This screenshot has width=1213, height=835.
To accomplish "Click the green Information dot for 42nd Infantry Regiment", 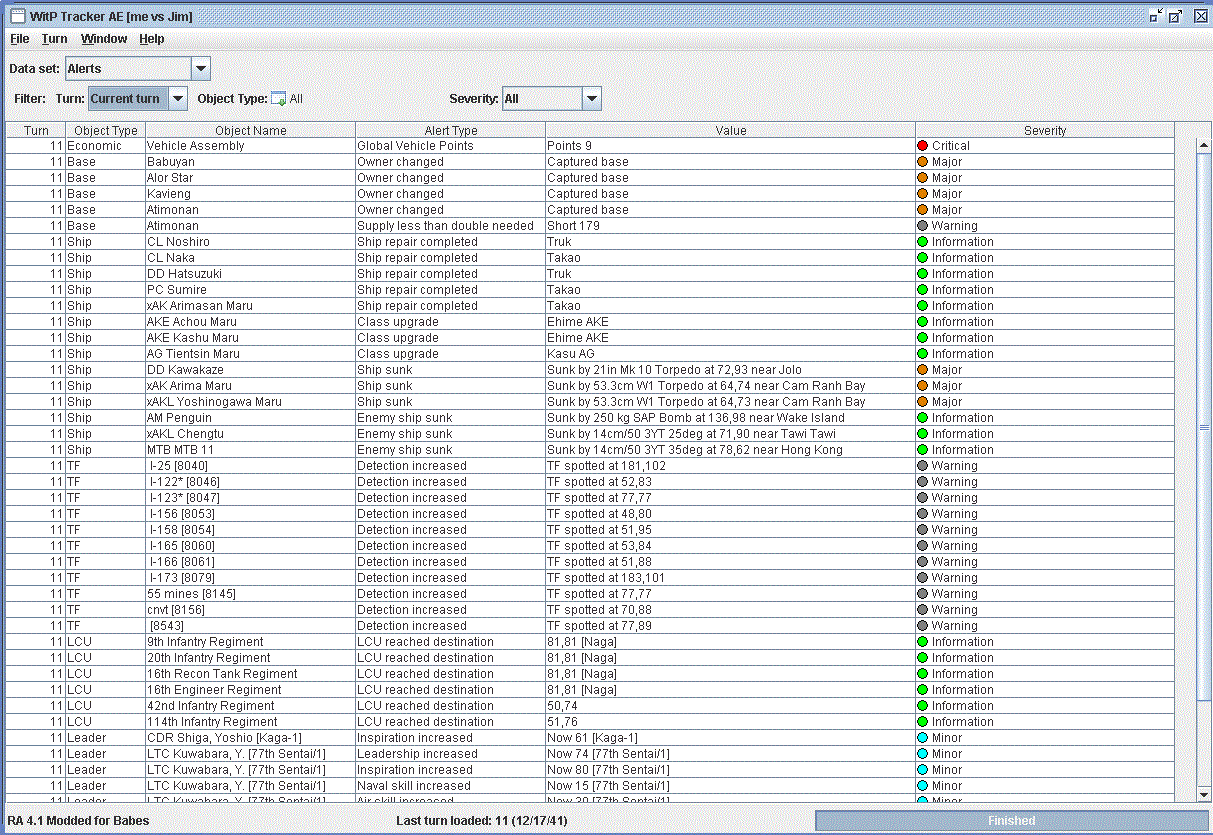I will (923, 706).
